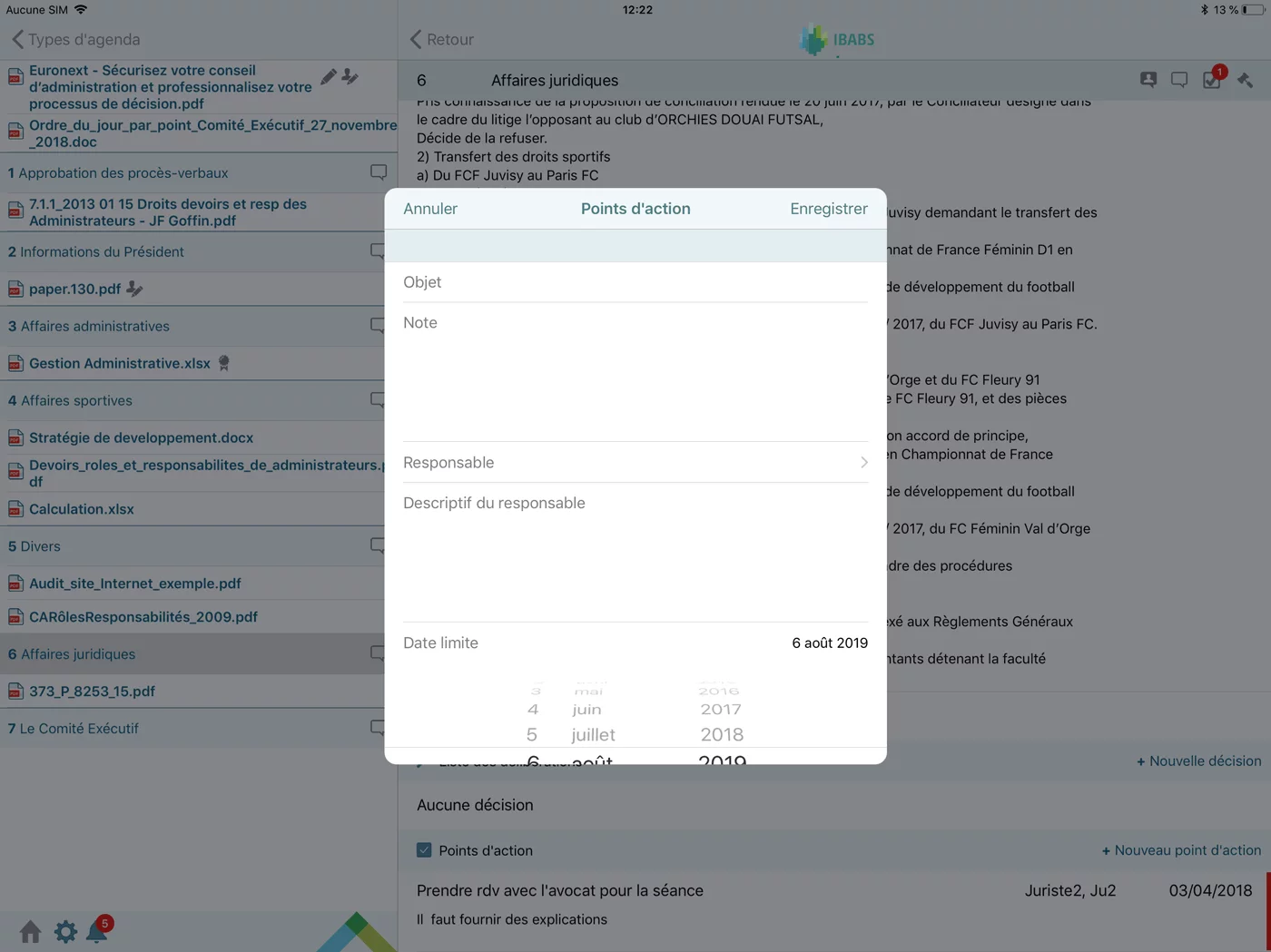Tap the IBABS logo in header
Image resolution: width=1271 pixels, height=952 pixels.
837,40
